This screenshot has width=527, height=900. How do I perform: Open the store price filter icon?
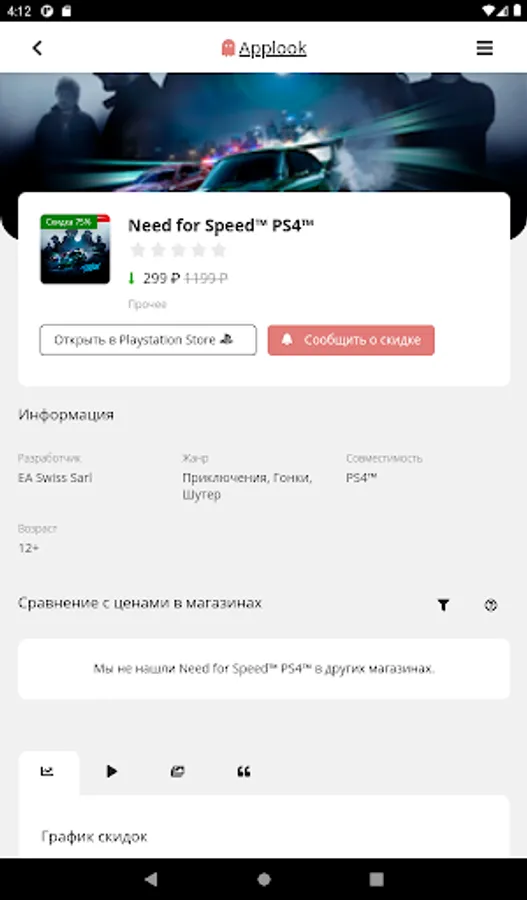click(x=443, y=604)
